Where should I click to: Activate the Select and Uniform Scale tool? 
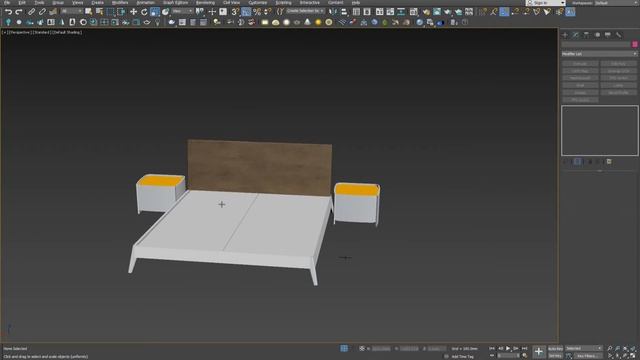[155, 12]
